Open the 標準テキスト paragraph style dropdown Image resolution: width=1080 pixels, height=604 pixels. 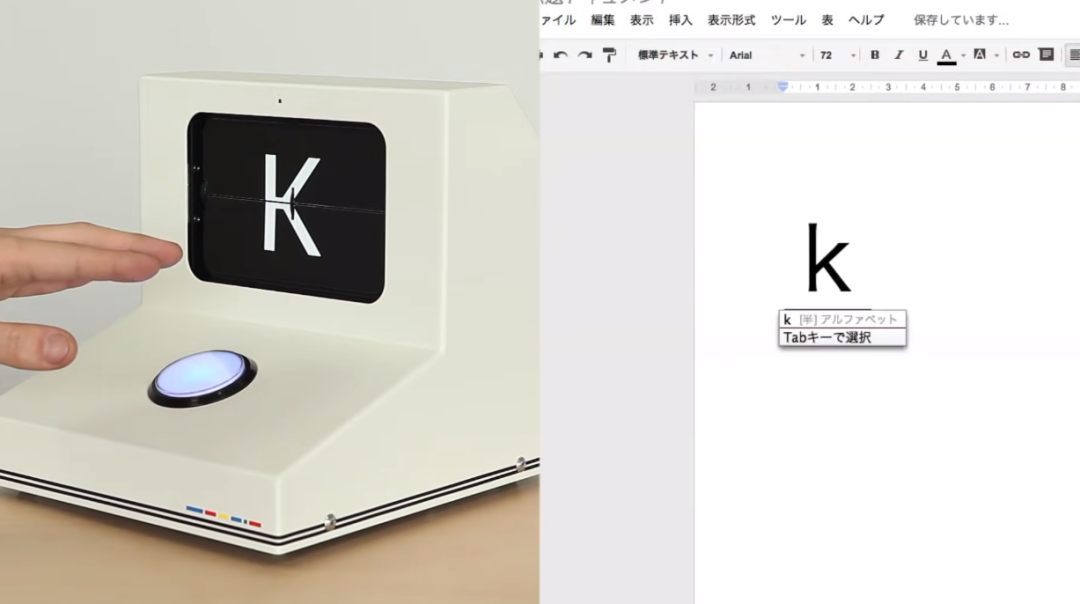pyautogui.click(x=675, y=55)
